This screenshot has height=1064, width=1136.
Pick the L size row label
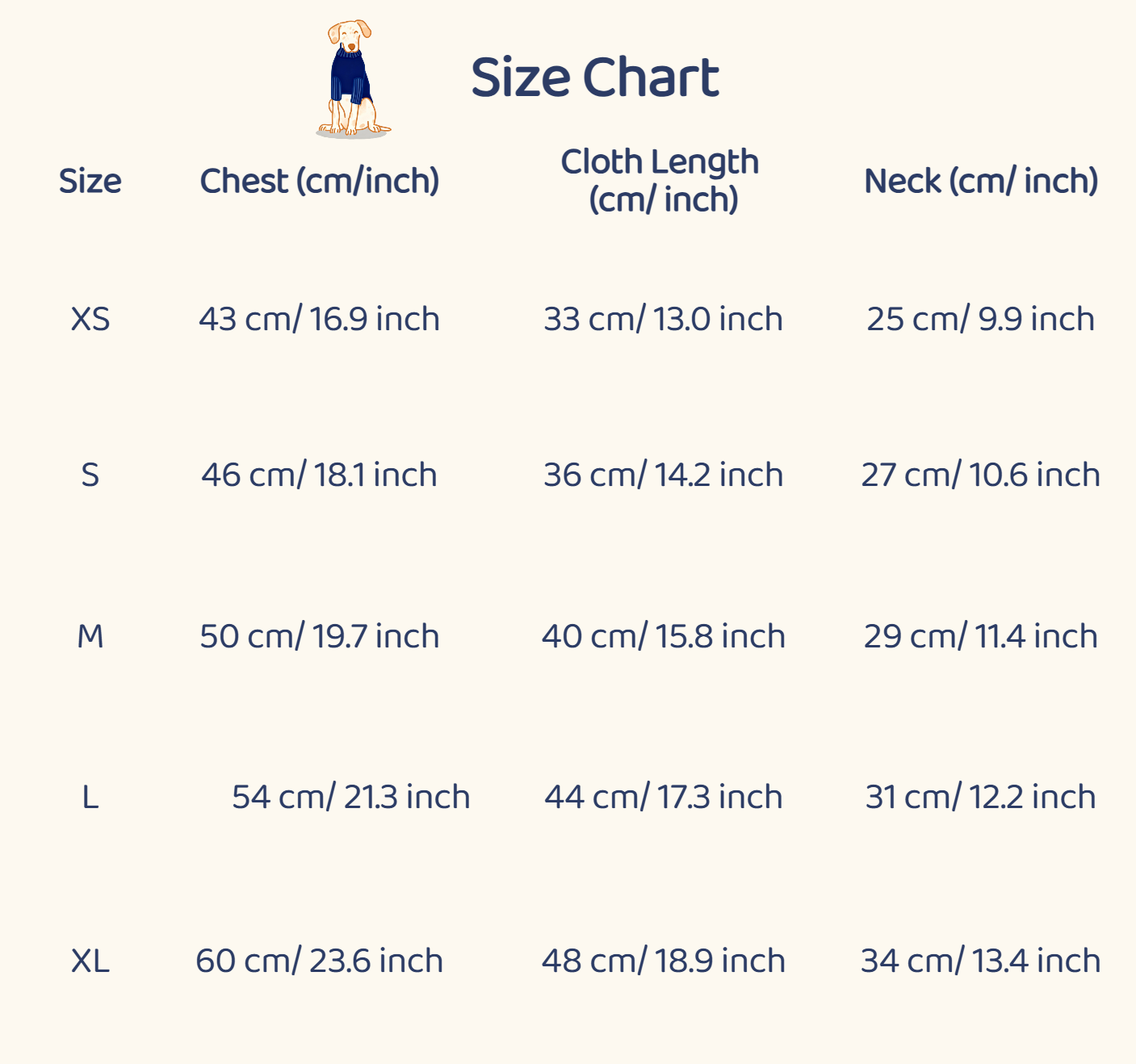click(90, 798)
